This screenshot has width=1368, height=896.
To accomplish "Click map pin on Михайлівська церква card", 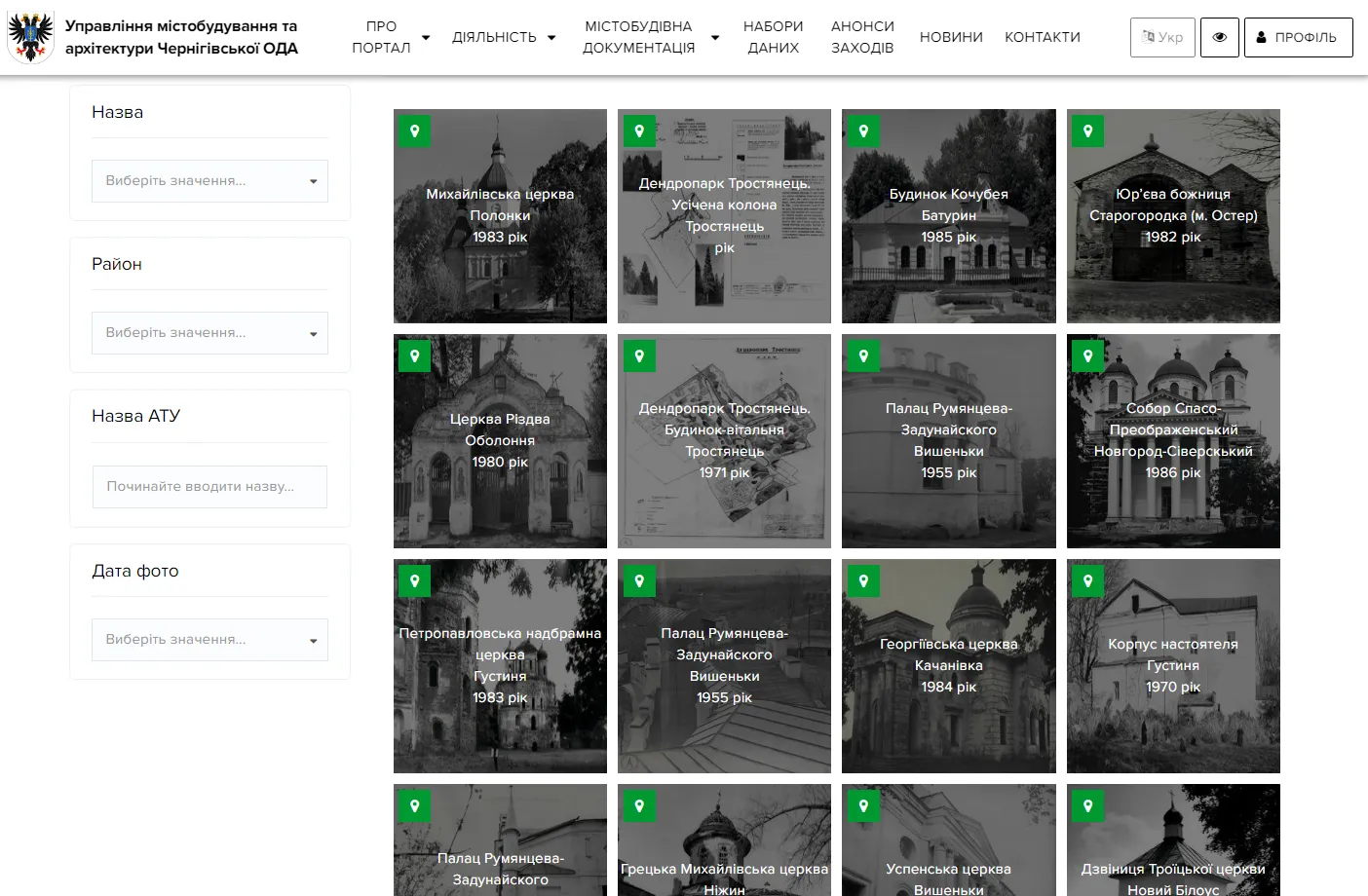I will pyautogui.click(x=415, y=131).
